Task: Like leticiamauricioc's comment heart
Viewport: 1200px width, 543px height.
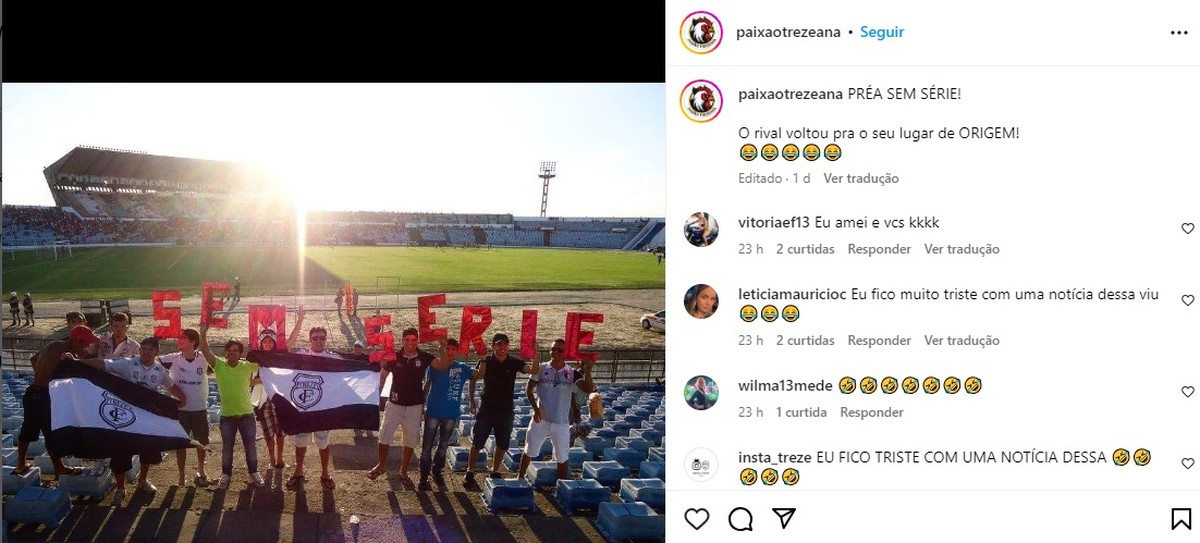Action: coord(1188,300)
